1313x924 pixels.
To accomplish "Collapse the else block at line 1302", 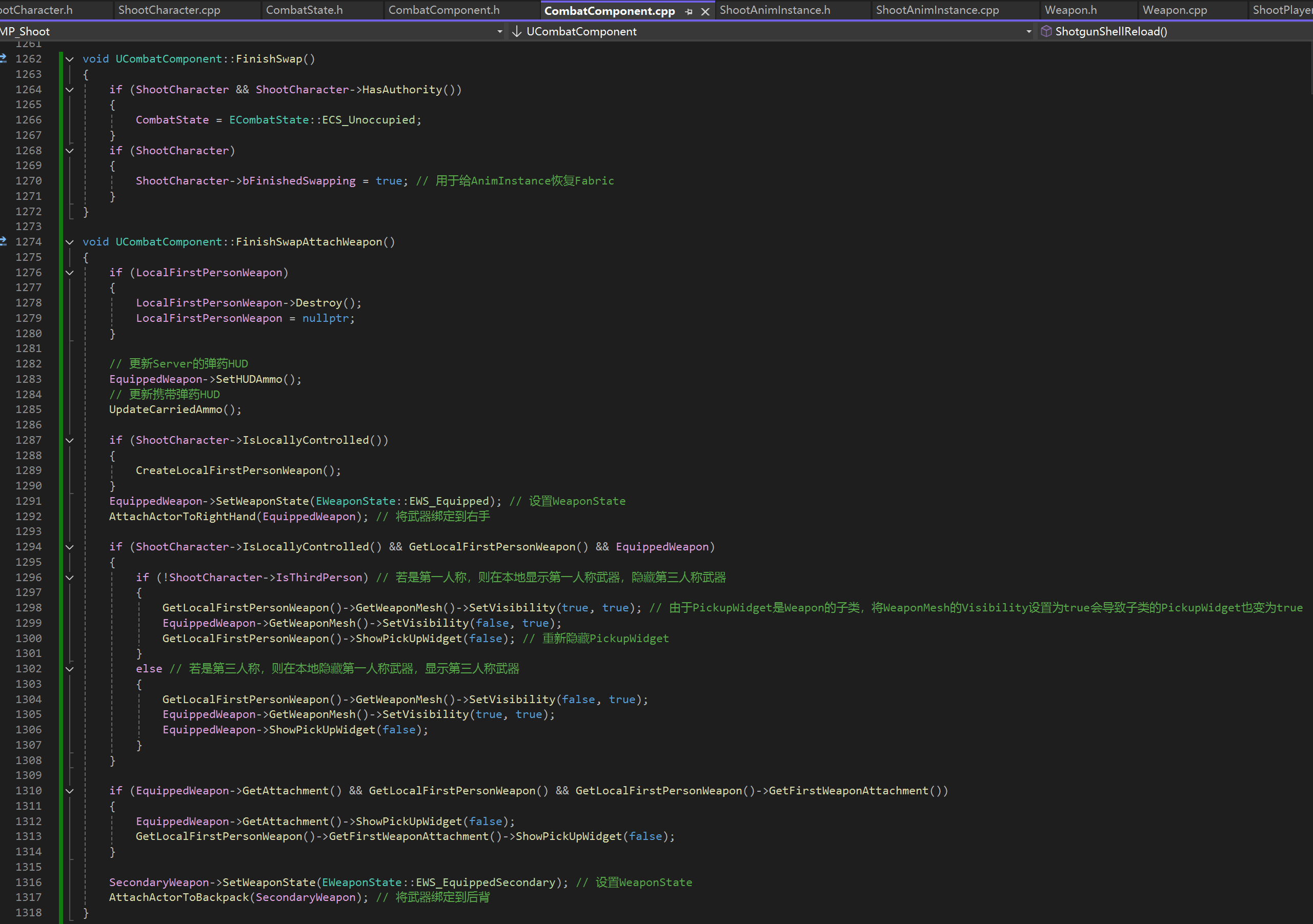I will pyautogui.click(x=70, y=669).
